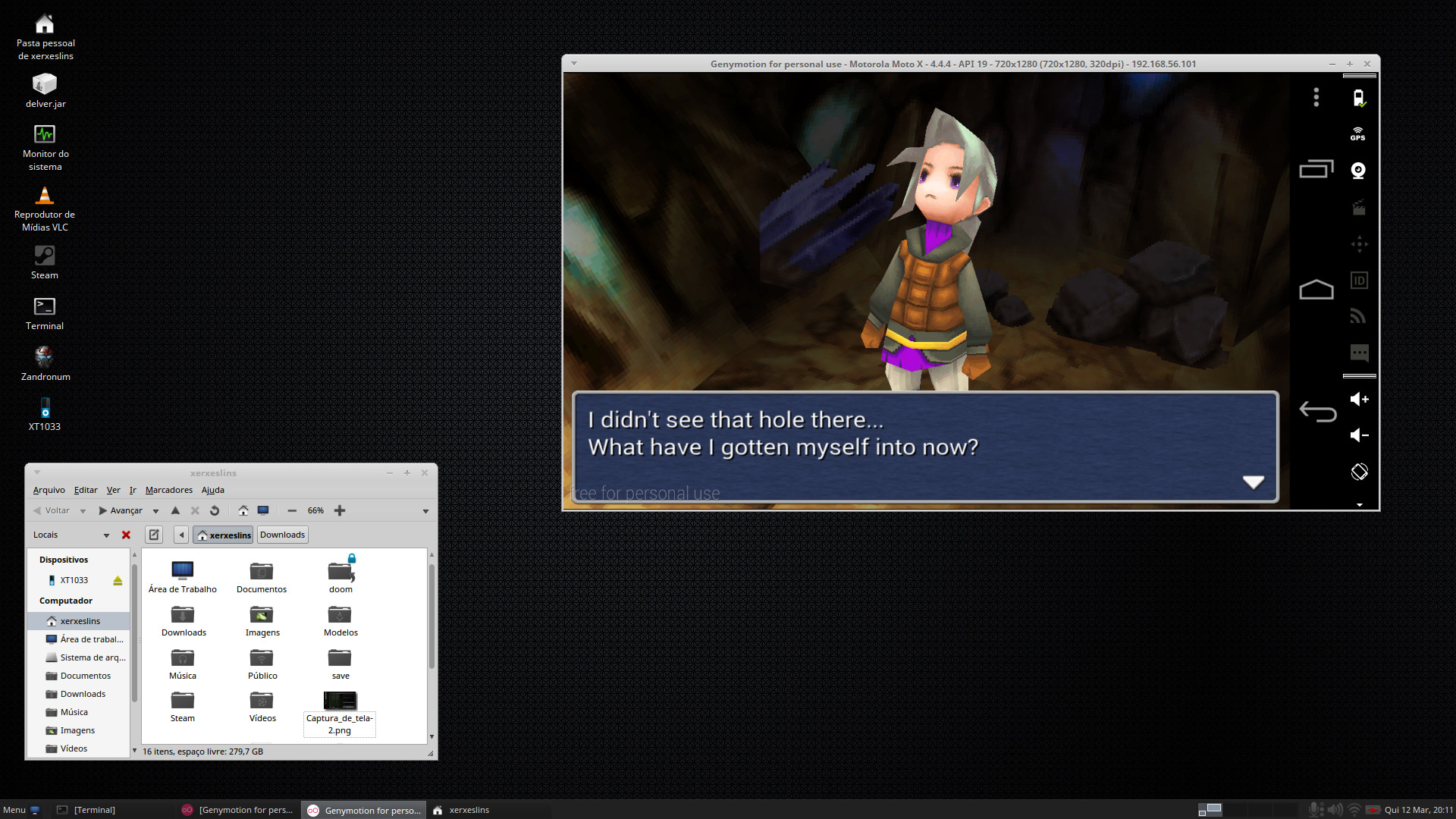Screen dimensions: 1456x819
Task: Go up one folder level
Action: click(175, 510)
